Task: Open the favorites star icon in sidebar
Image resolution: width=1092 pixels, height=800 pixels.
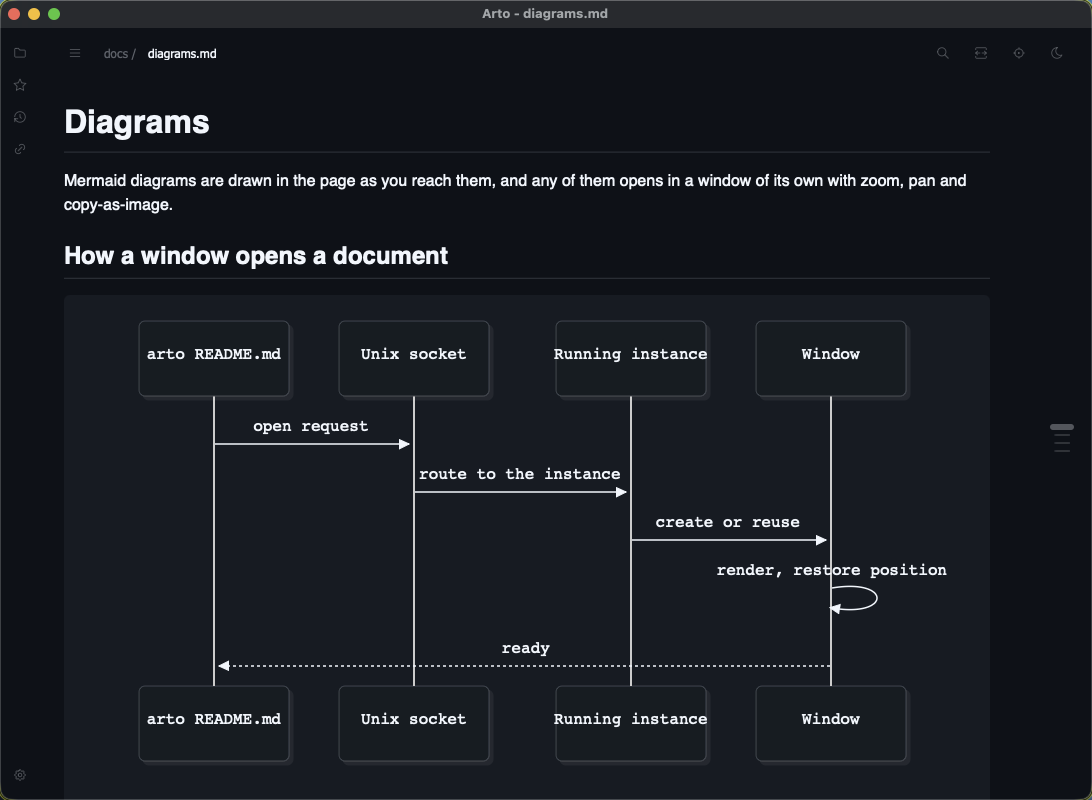Action: [x=20, y=85]
